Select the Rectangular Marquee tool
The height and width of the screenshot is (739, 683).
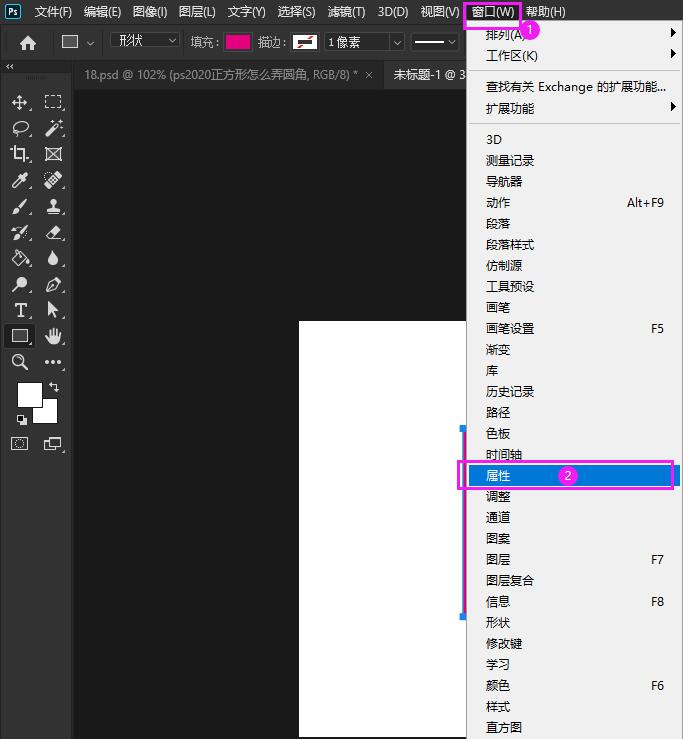[x=53, y=102]
